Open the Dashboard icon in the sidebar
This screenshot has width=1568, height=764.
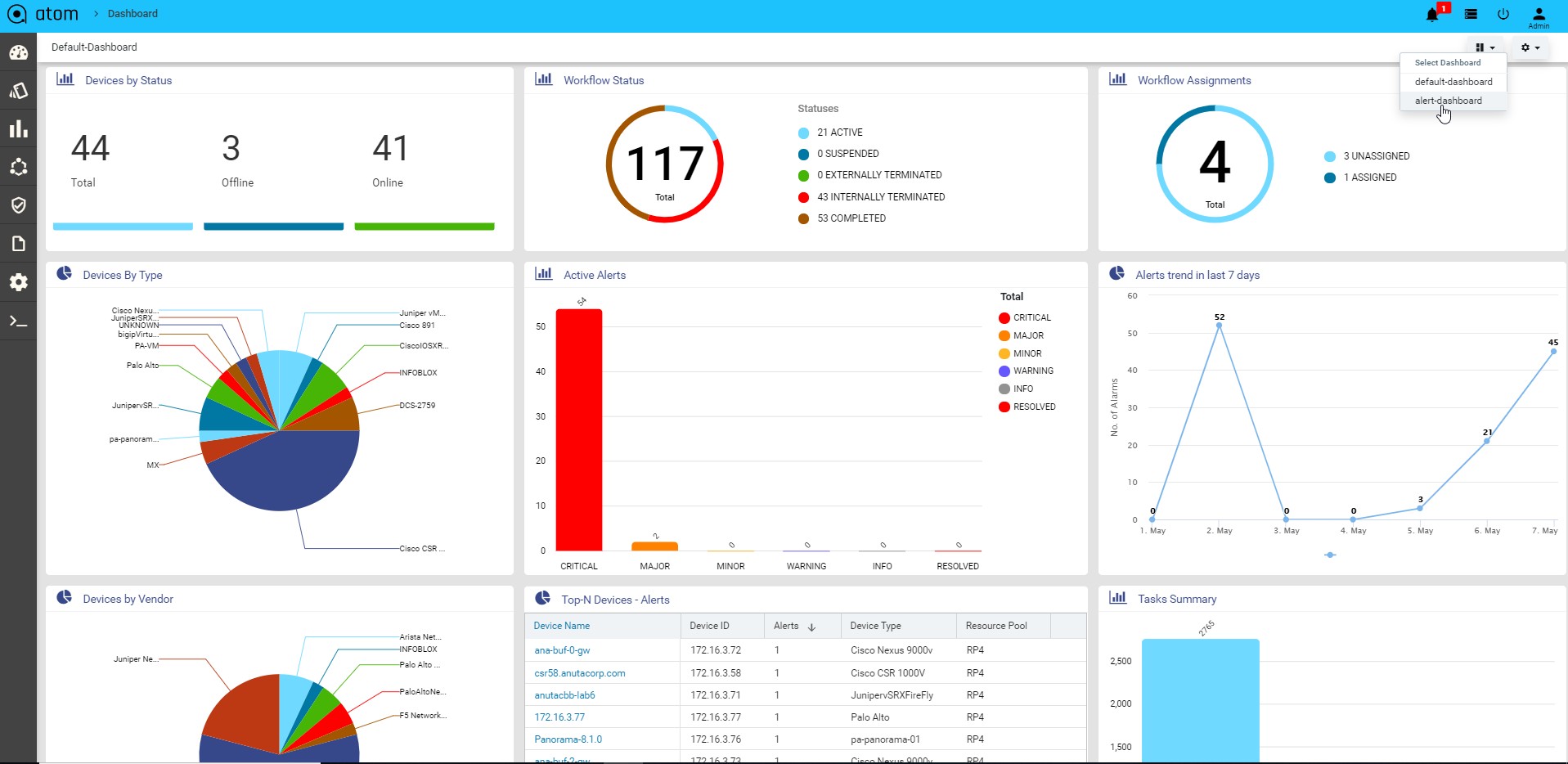click(18, 53)
